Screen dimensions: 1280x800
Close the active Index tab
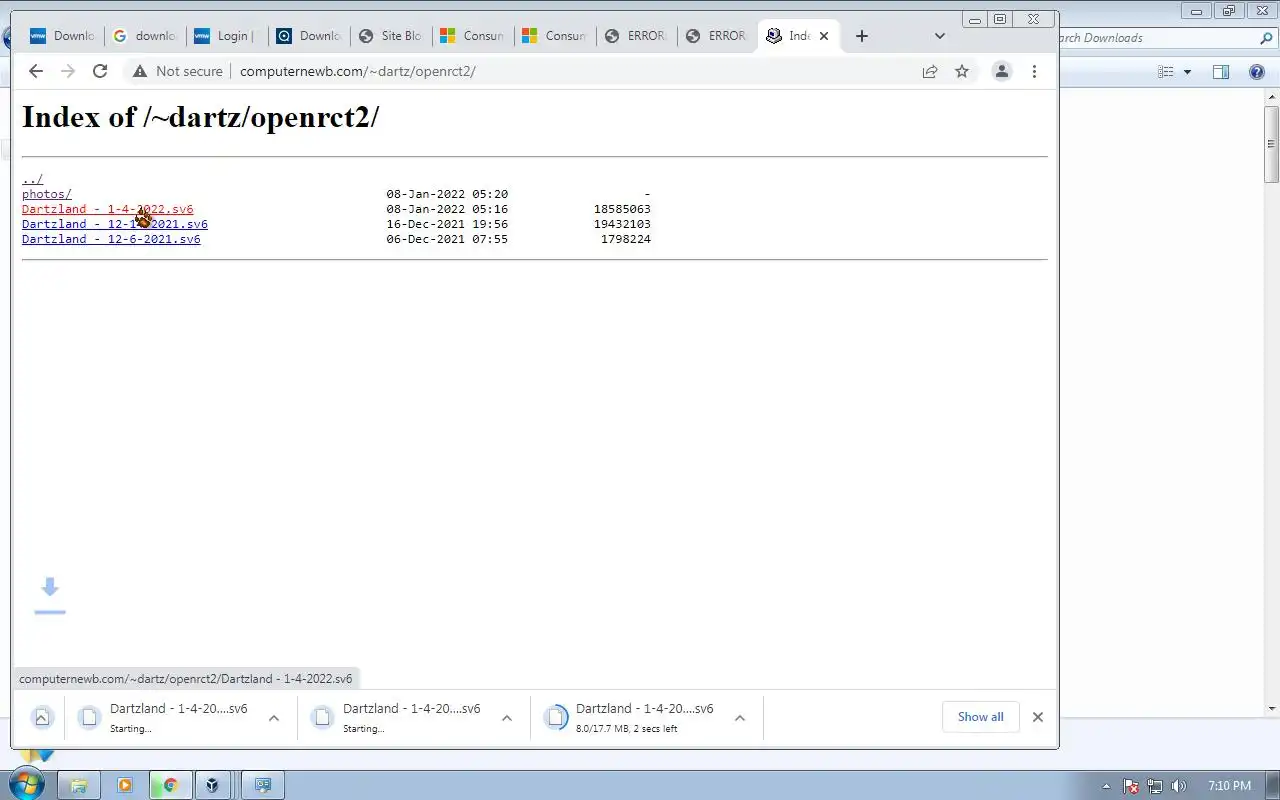coord(824,36)
